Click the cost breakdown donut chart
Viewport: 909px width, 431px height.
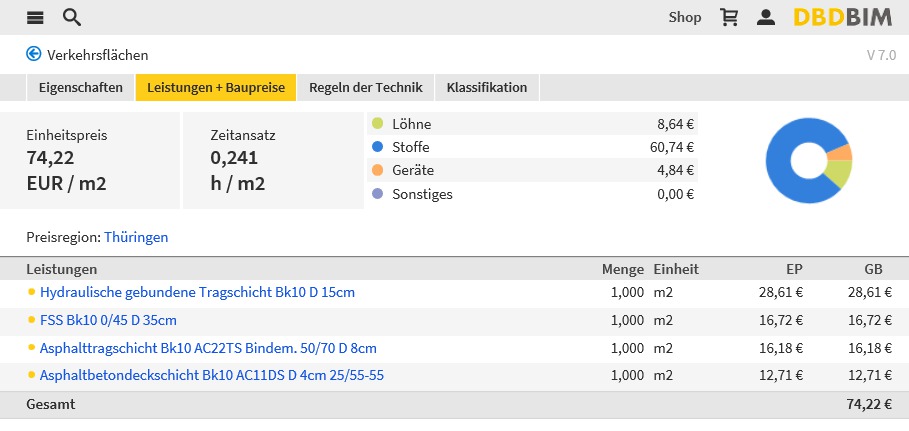coord(808,160)
